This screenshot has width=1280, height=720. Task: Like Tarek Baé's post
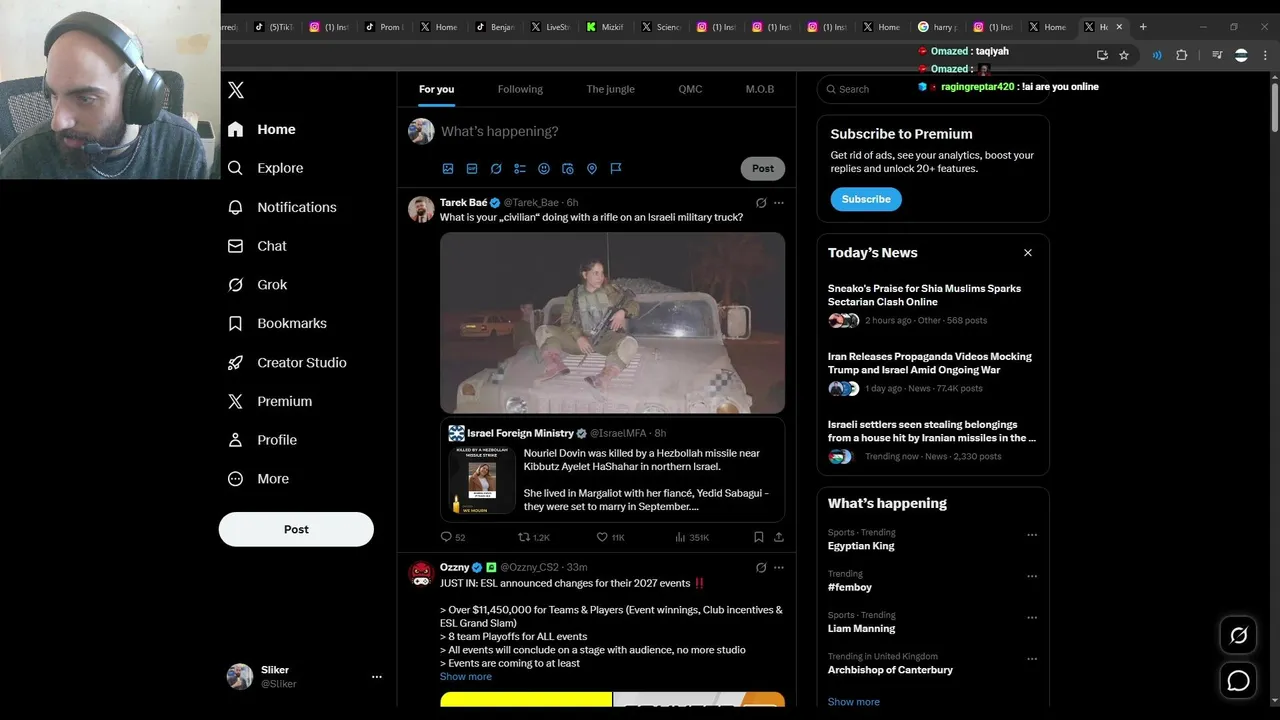pos(610,537)
